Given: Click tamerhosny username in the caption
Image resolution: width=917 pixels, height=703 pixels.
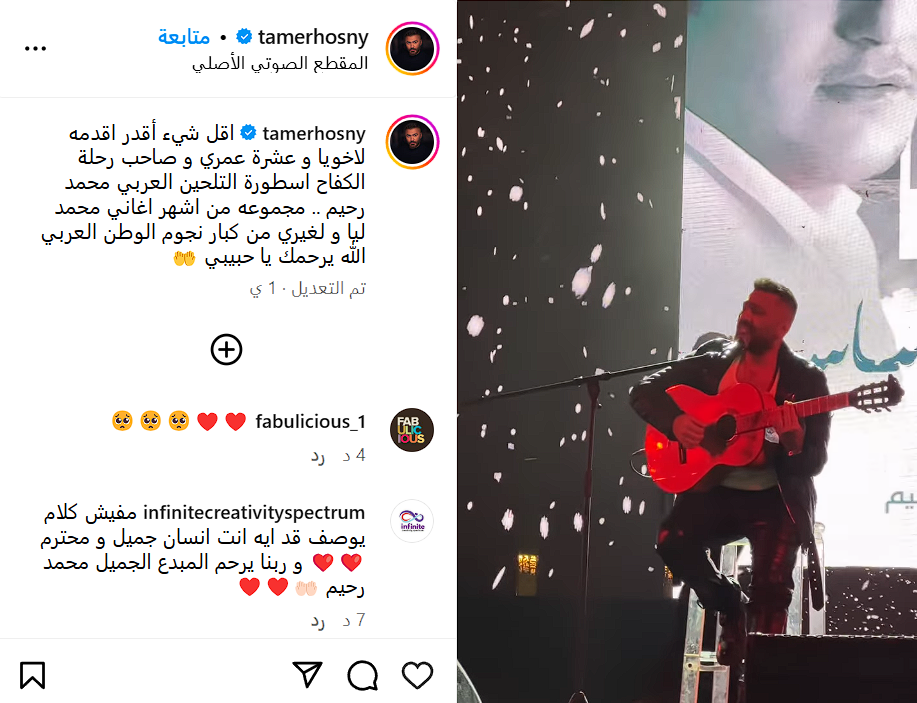Looking at the screenshot, I should point(314,133).
